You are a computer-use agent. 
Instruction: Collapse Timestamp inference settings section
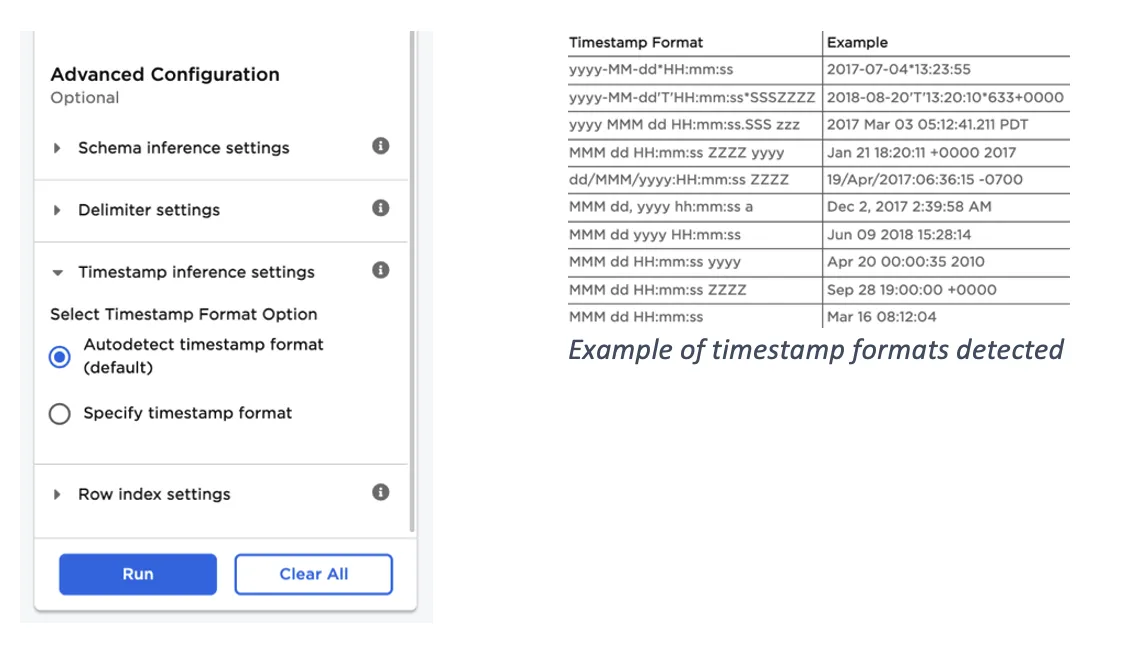(57, 273)
